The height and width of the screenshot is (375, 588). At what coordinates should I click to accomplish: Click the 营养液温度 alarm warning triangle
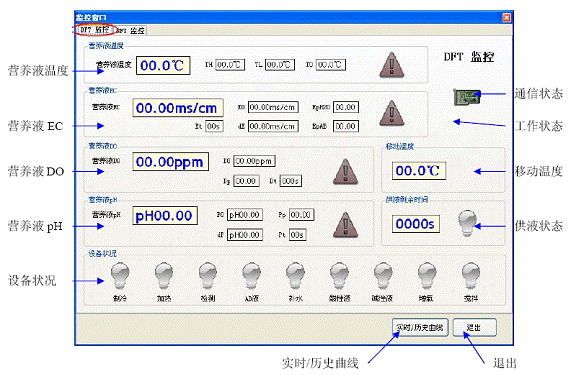392,65
